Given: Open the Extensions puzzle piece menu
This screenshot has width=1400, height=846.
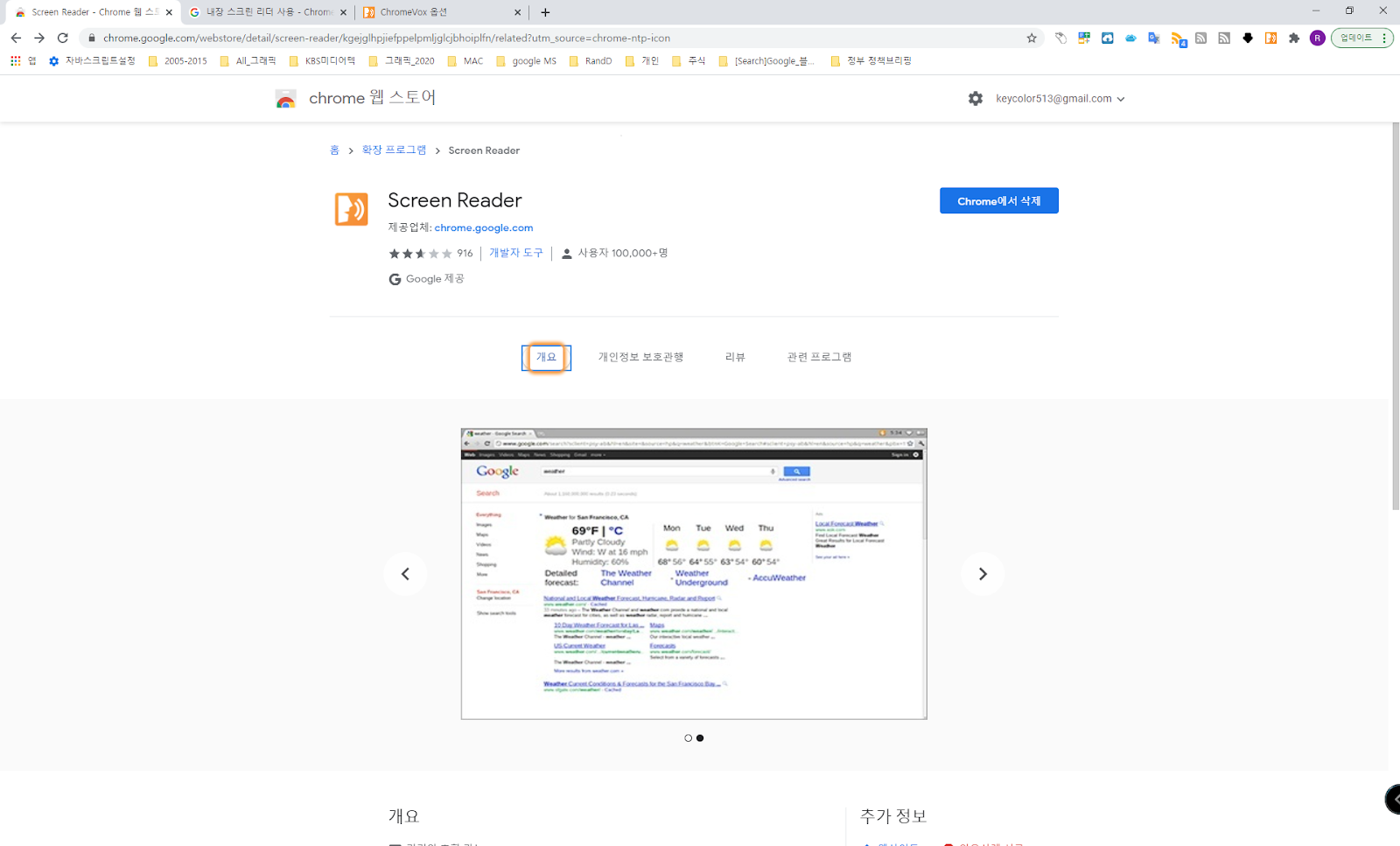Looking at the screenshot, I should pyautogui.click(x=1294, y=38).
